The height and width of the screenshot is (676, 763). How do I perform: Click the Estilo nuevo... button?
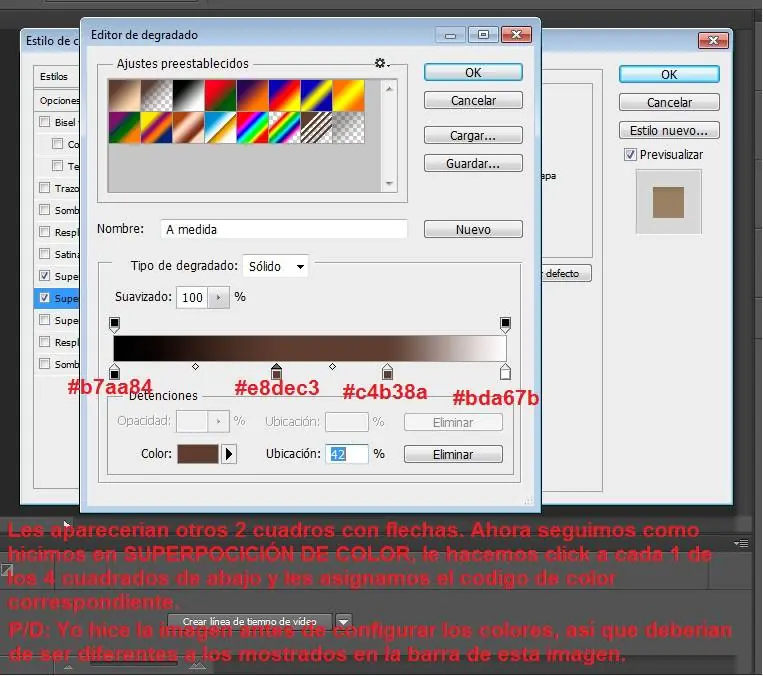pos(669,130)
